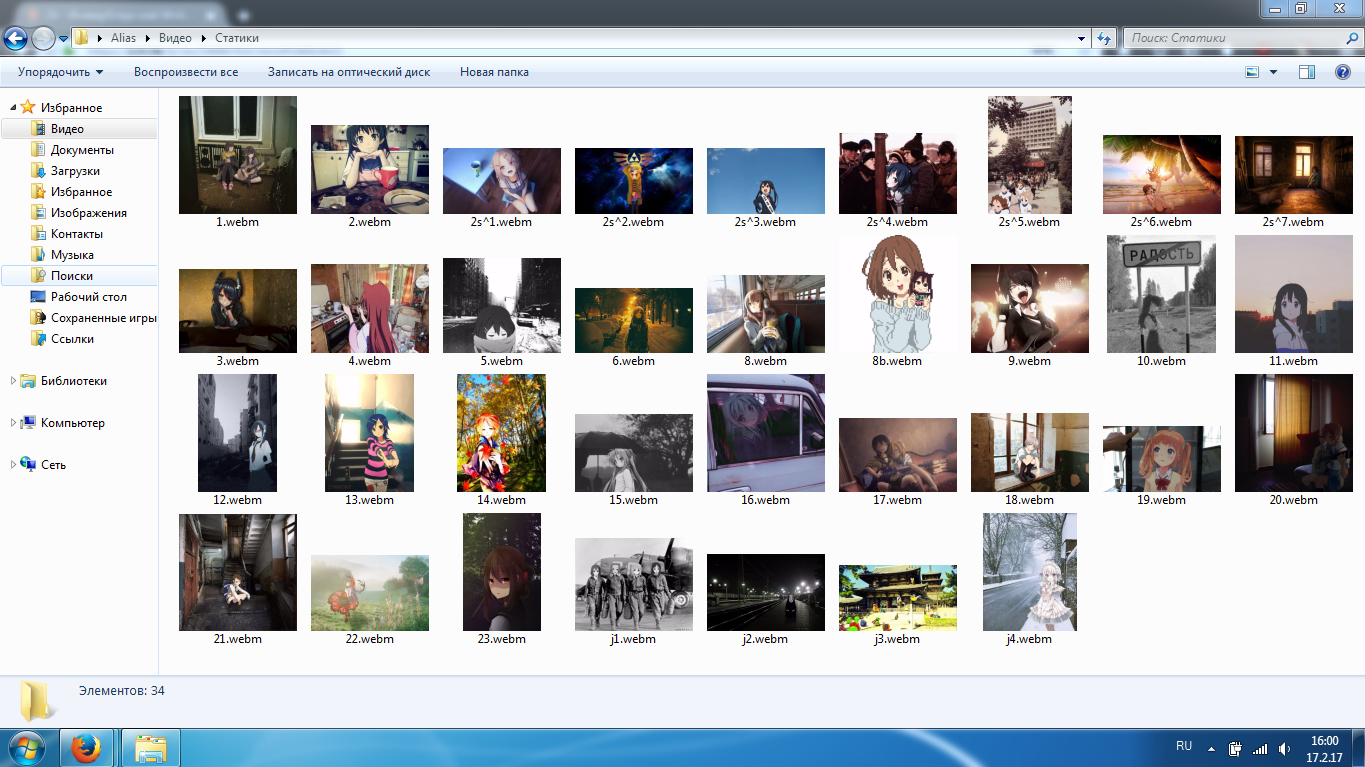
Task: Collapse the "Избранное" tree section
Action: (x=13, y=107)
